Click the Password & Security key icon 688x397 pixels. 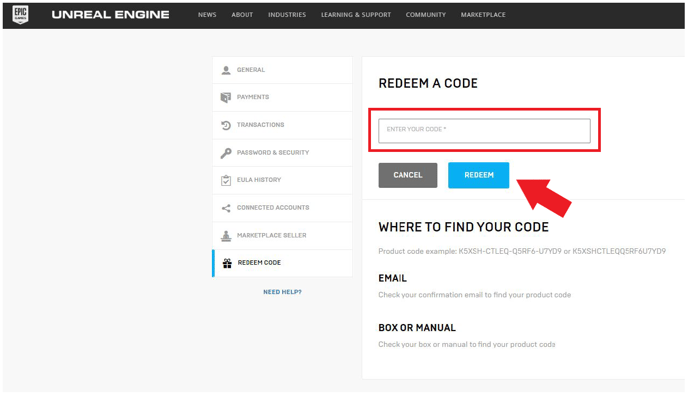click(226, 153)
